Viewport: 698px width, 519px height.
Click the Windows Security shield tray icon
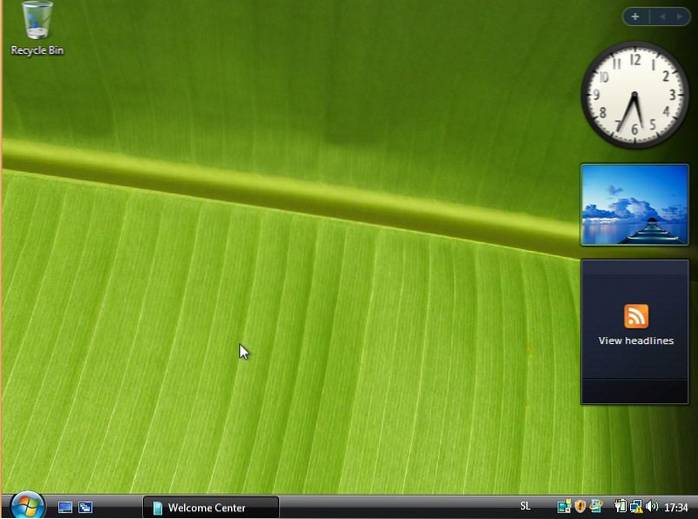click(580, 507)
